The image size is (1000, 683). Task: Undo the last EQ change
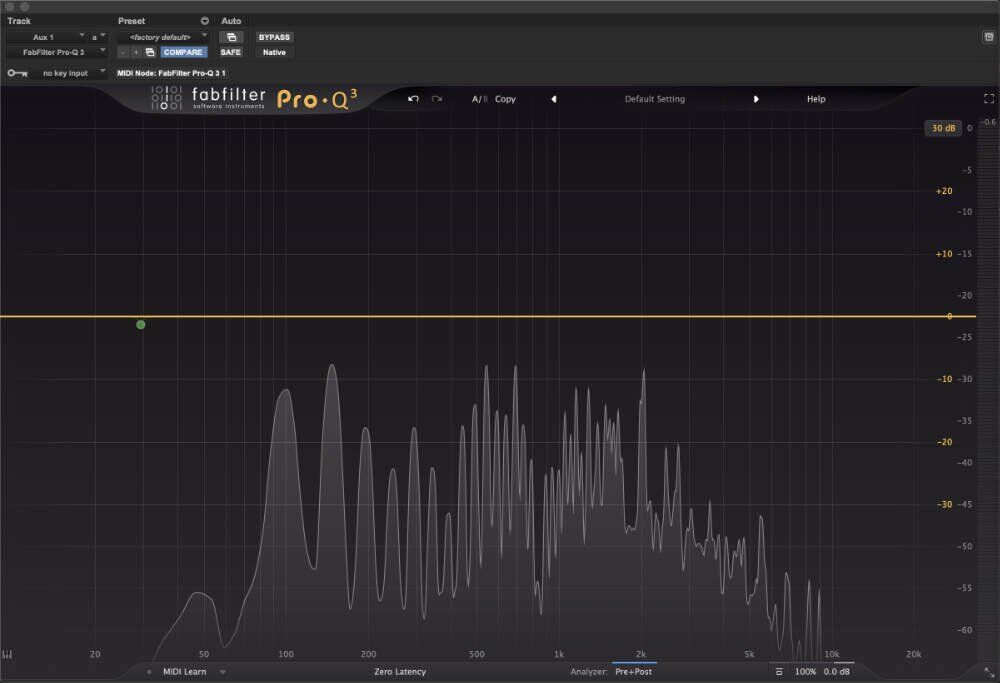[x=413, y=99]
